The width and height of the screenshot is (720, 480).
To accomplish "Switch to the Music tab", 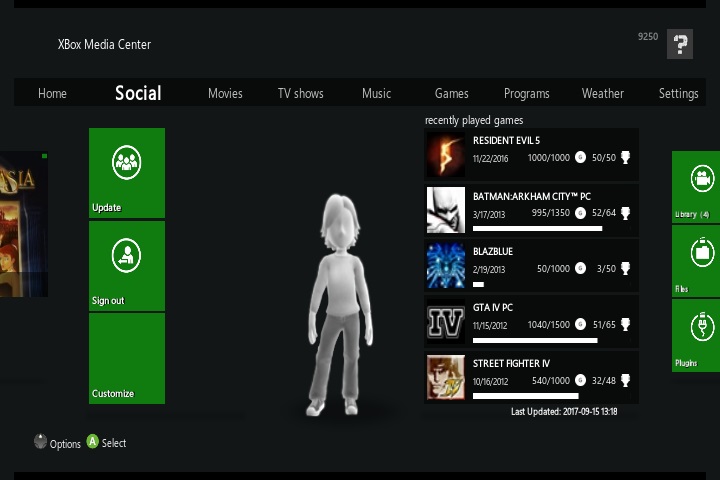I will click(x=377, y=93).
